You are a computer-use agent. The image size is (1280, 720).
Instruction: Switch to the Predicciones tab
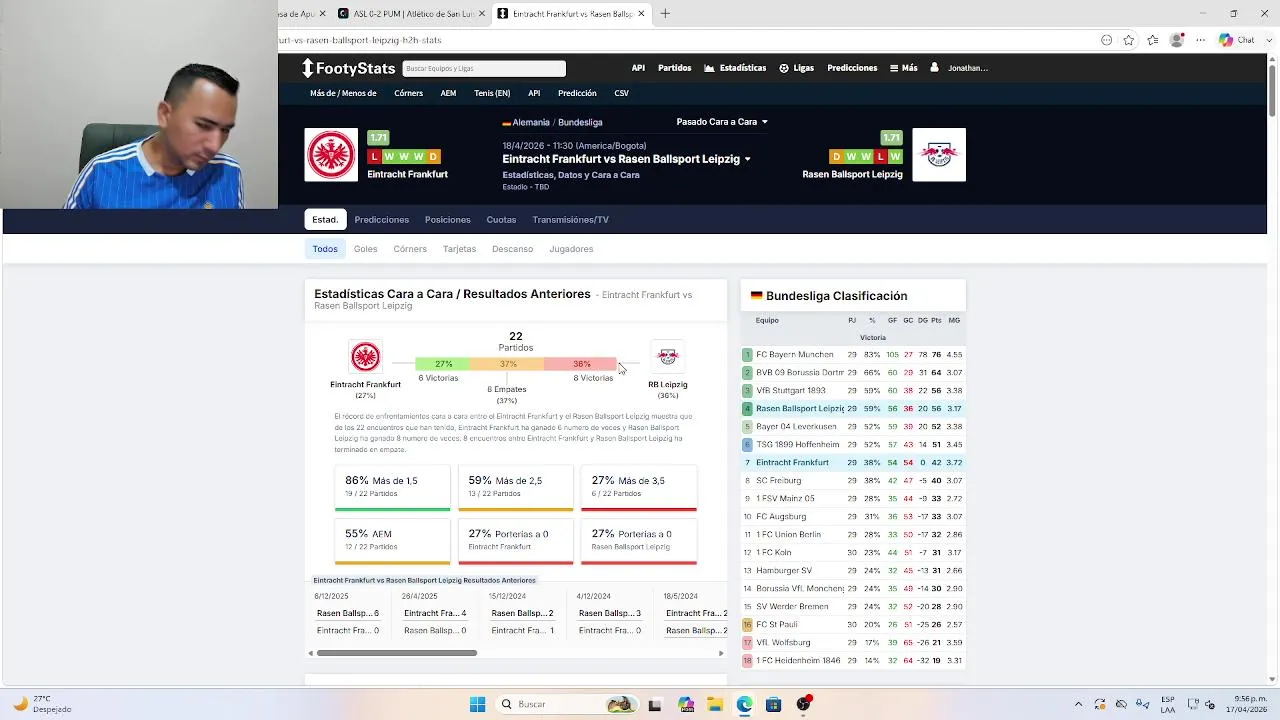click(381, 220)
